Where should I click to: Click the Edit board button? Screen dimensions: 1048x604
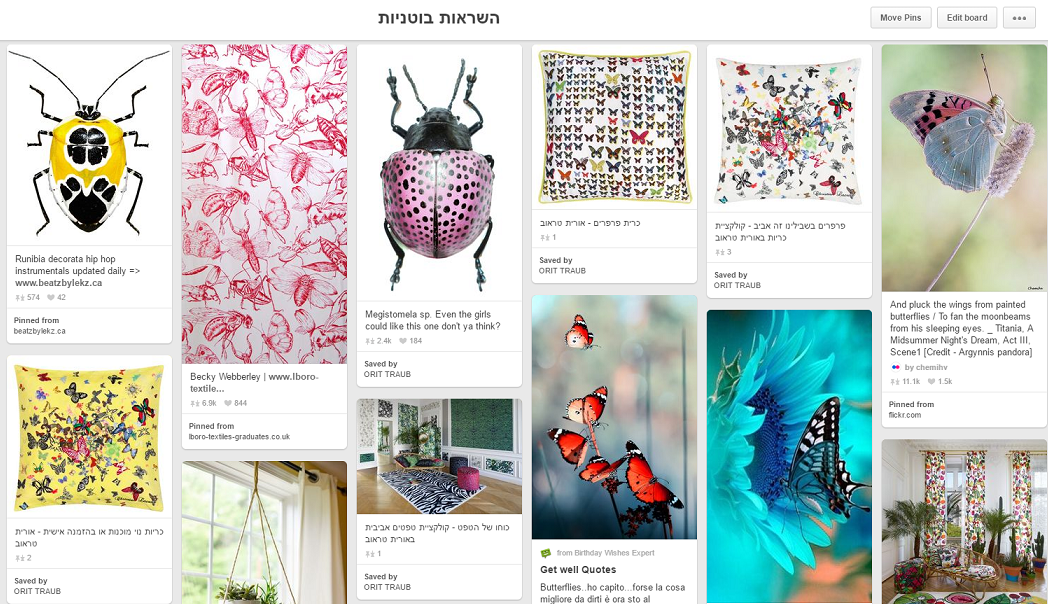coord(966,18)
